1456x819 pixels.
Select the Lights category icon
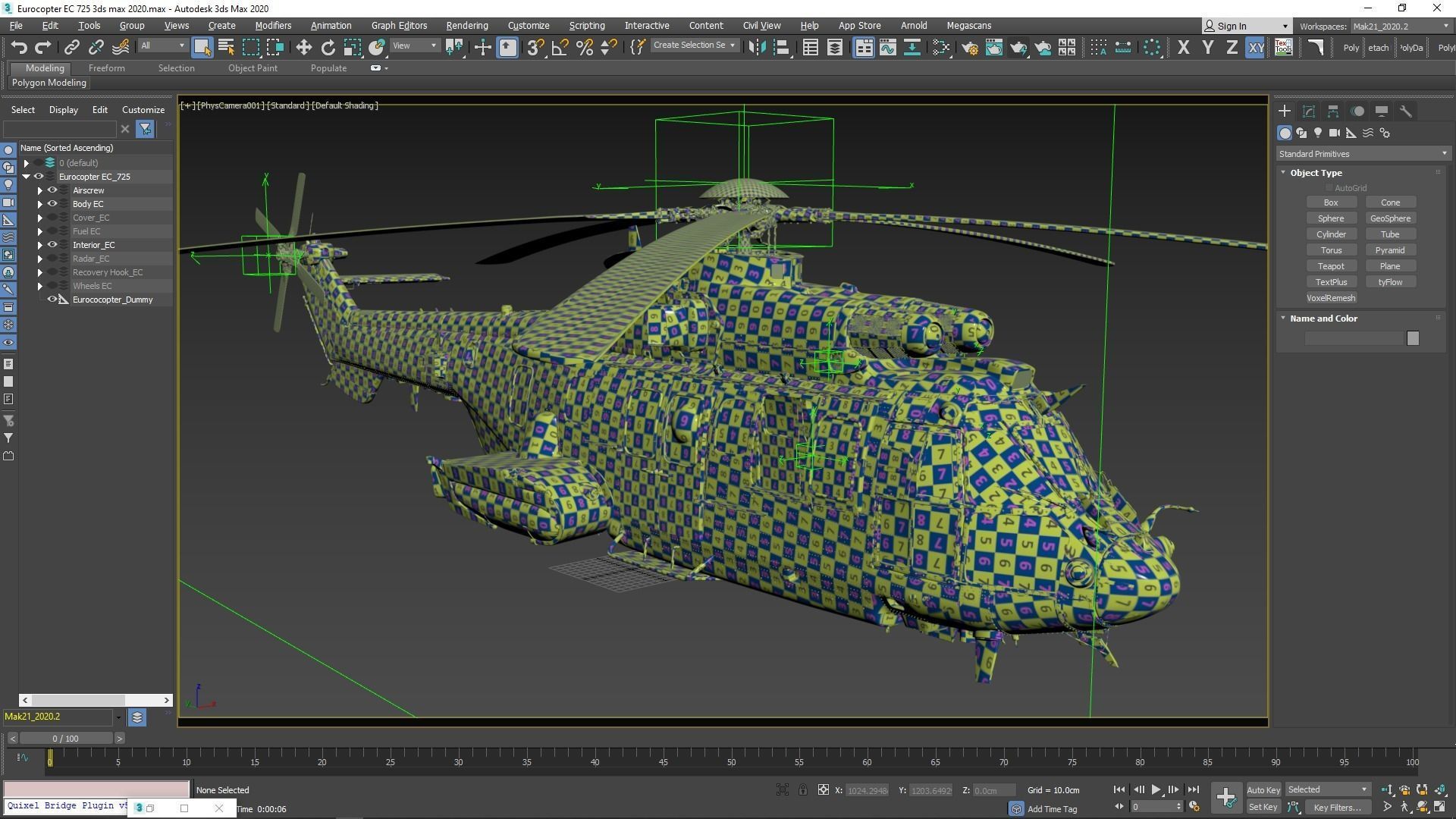1318,133
